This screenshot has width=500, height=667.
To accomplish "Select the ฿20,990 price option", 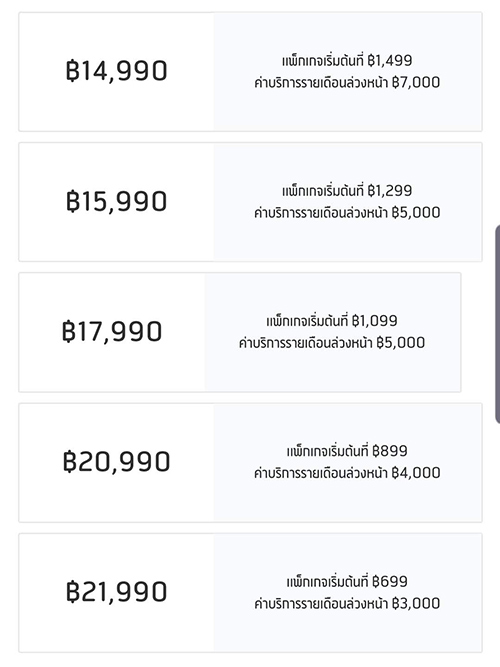I will [x=250, y=463].
